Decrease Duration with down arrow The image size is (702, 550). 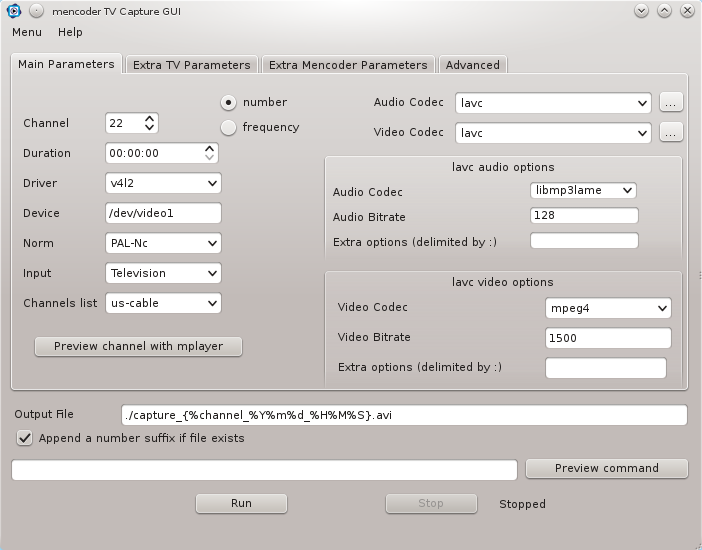(209, 158)
